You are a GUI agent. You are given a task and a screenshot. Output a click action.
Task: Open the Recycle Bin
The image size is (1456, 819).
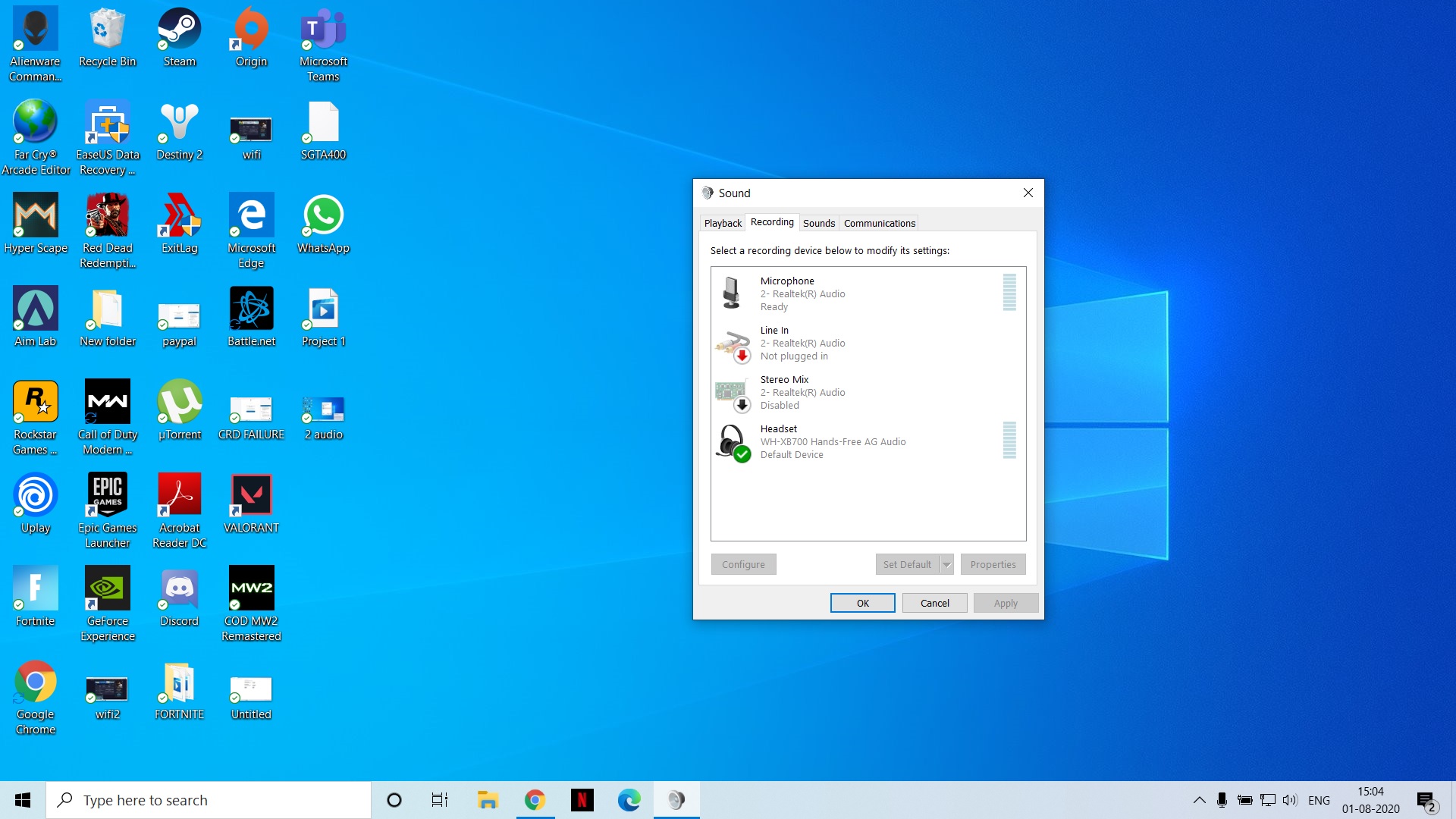107,38
